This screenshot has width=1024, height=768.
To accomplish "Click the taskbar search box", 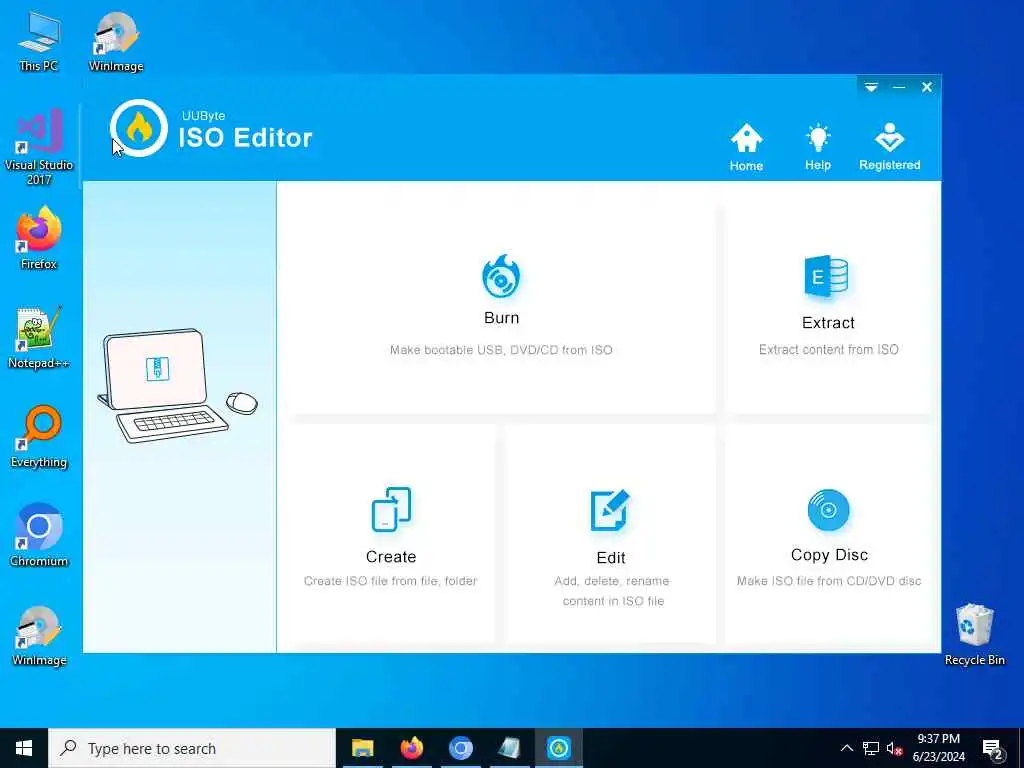I will (x=192, y=748).
